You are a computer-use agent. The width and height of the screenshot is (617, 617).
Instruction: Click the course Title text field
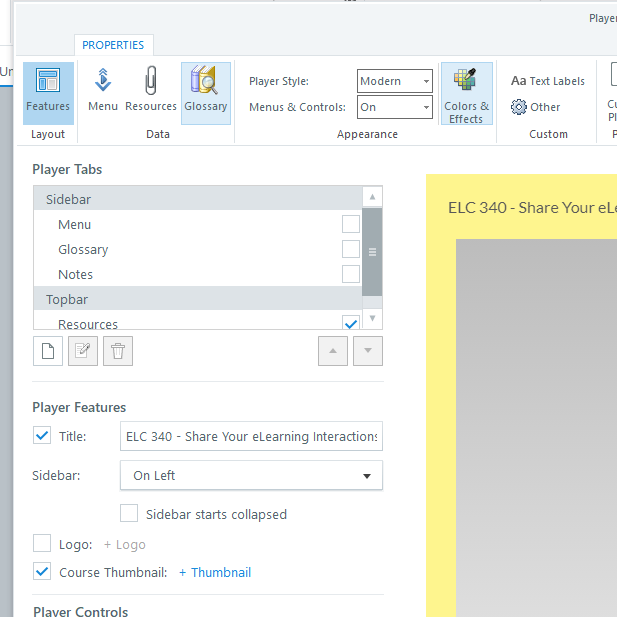(251, 436)
